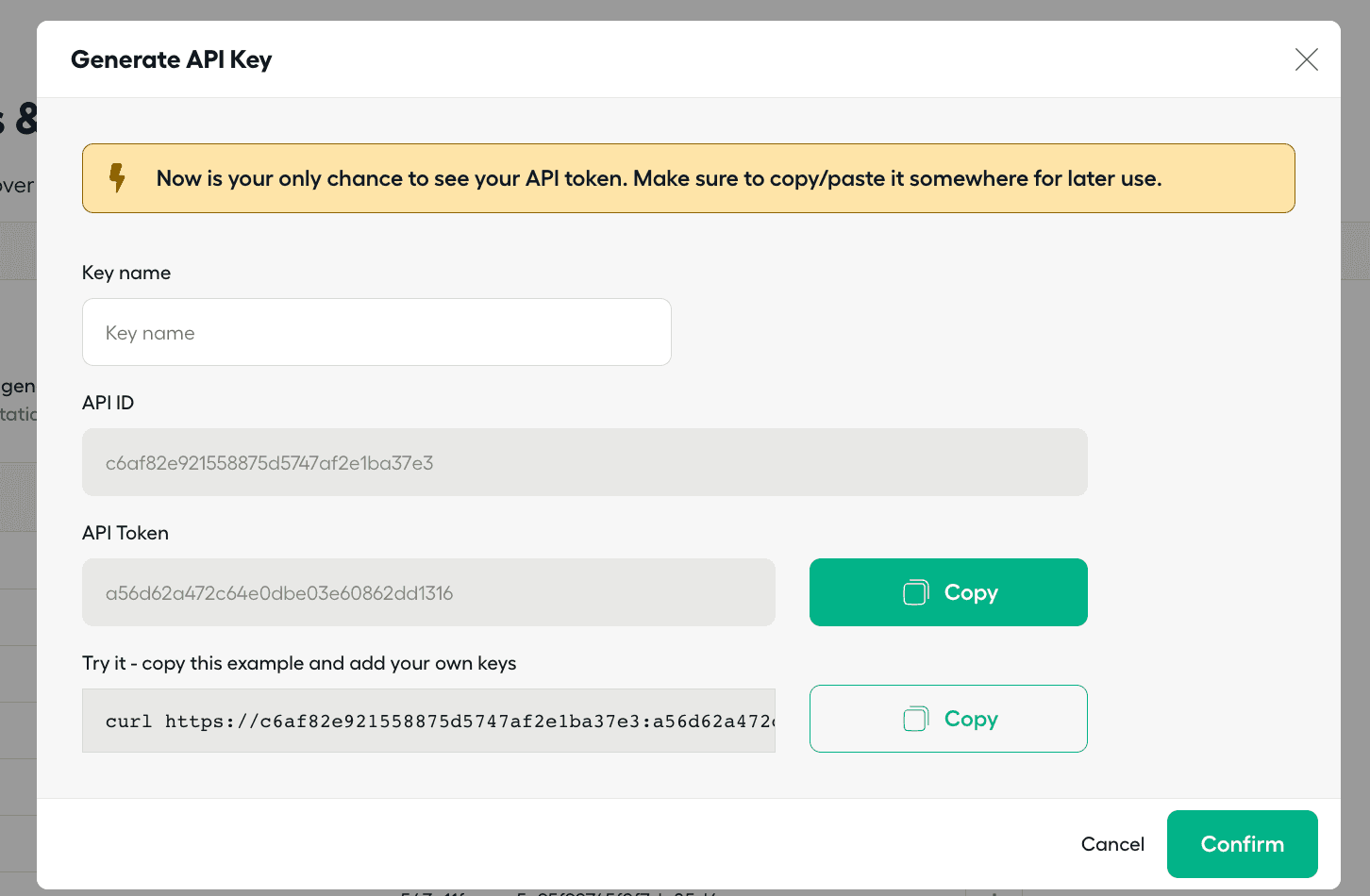Click the curl example code box

(428, 721)
